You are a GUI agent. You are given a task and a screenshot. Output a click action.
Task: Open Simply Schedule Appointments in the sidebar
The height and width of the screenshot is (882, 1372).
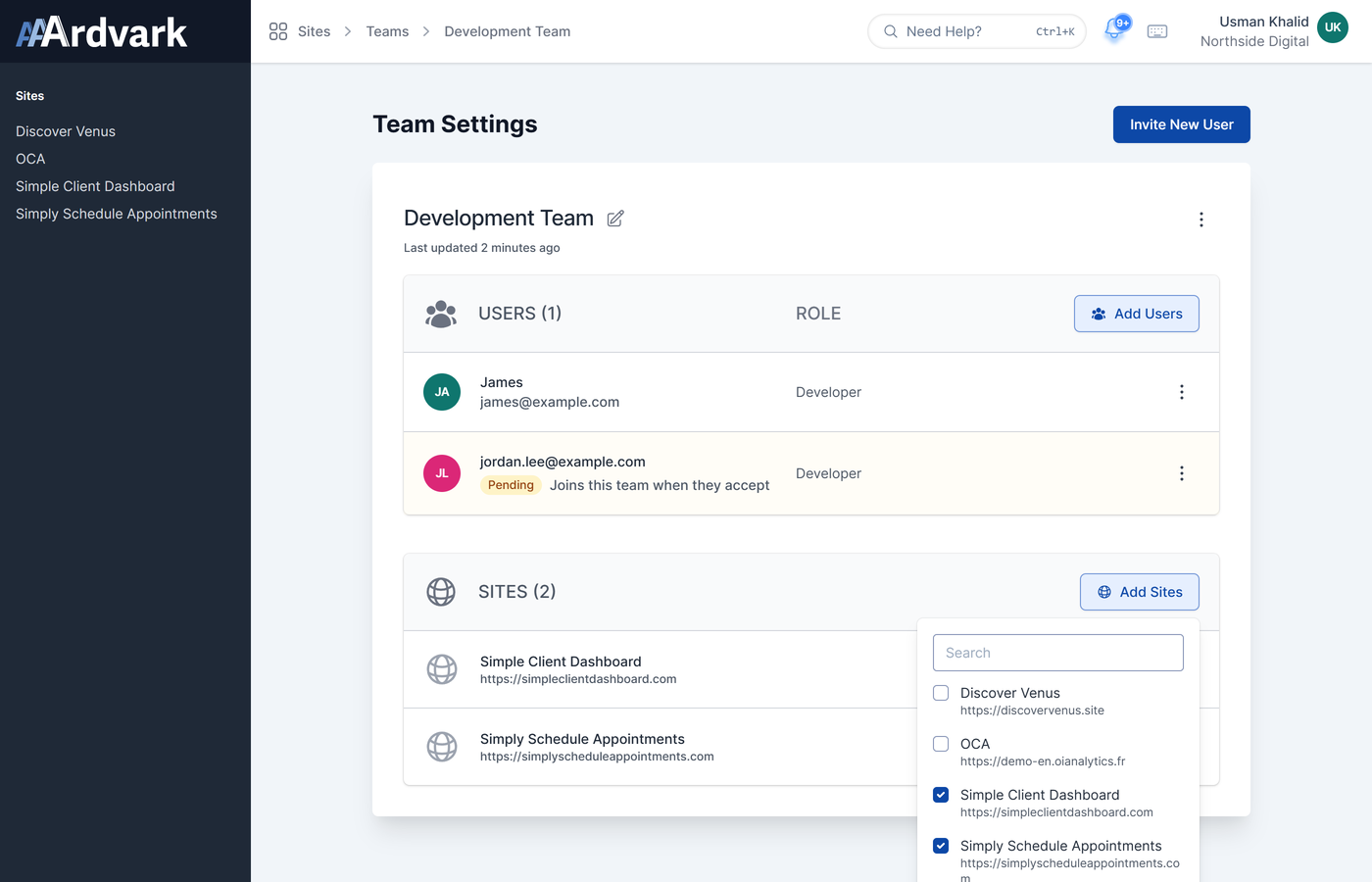pyautogui.click(x=117, y=214)
